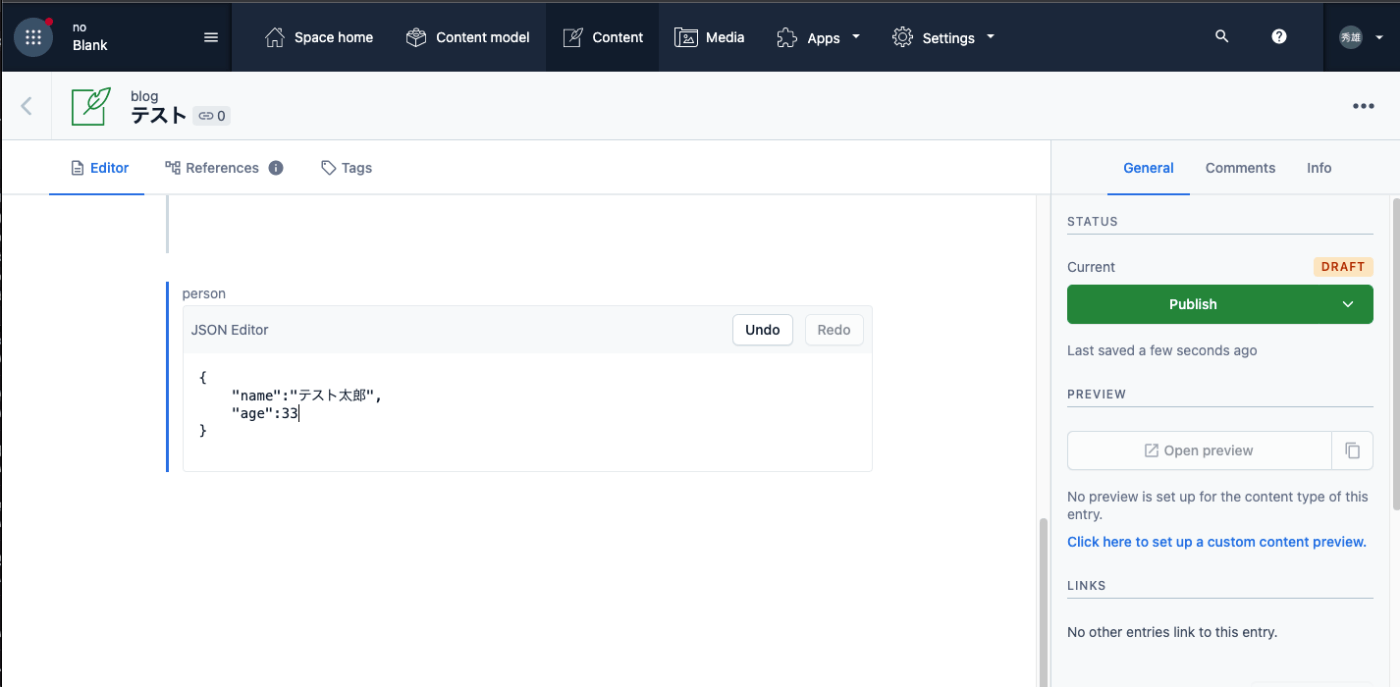
Task: Expand the Settings dropdown menu
Action: [943, 37]
